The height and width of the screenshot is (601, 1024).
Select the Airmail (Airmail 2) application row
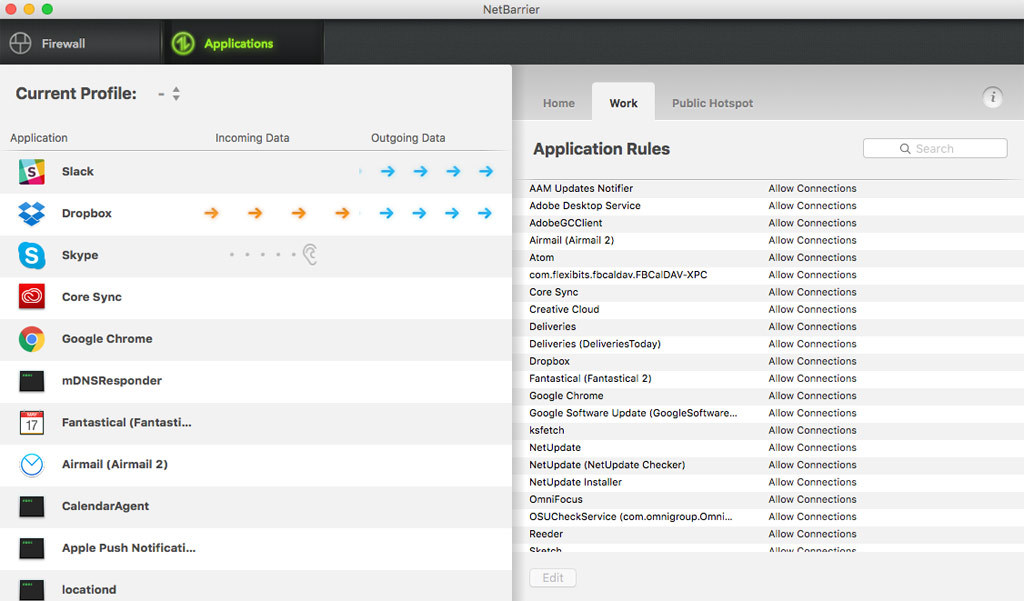(x=255, y=464)
